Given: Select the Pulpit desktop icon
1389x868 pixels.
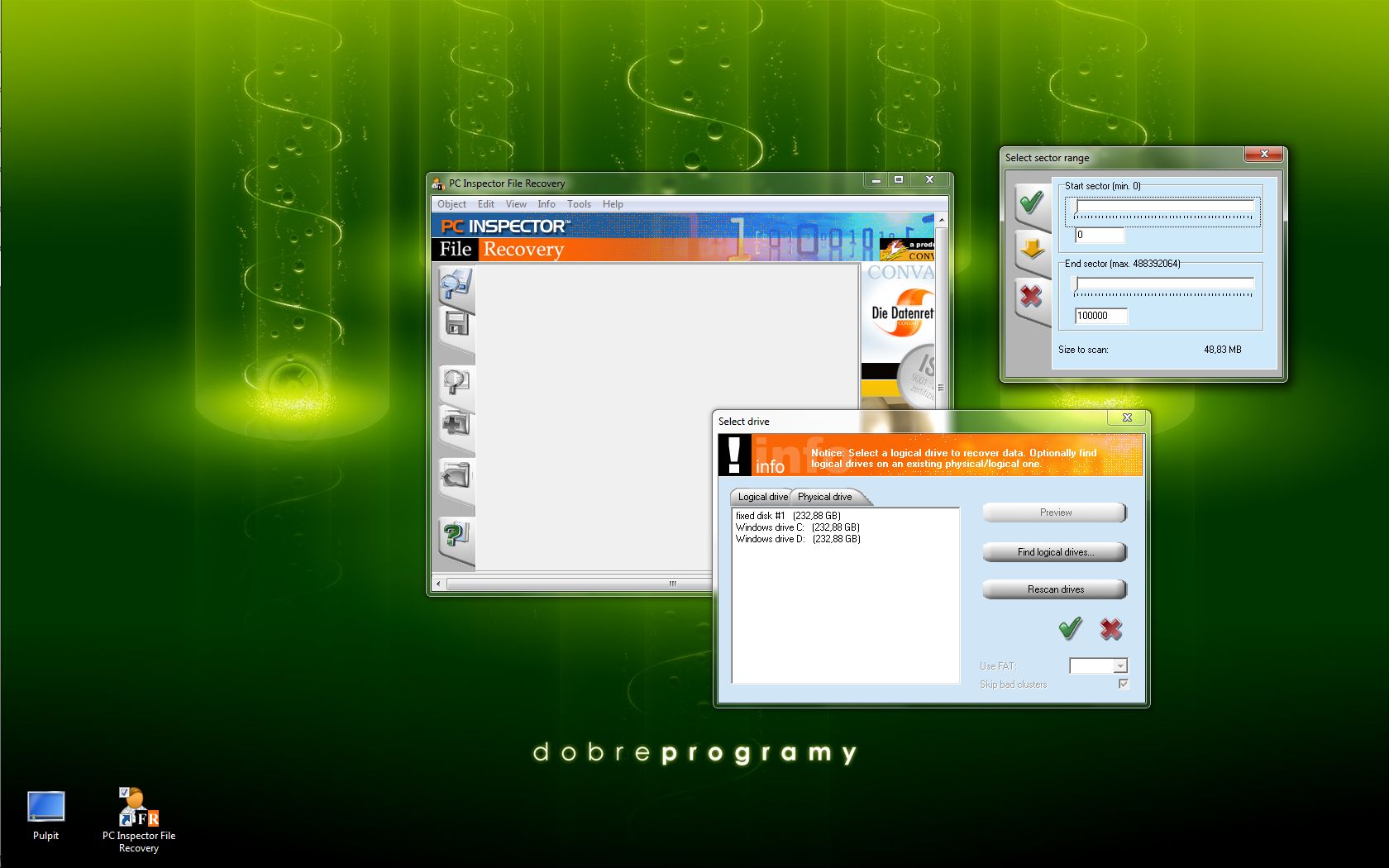Looking at the screenshot, I should click(45, 816).
